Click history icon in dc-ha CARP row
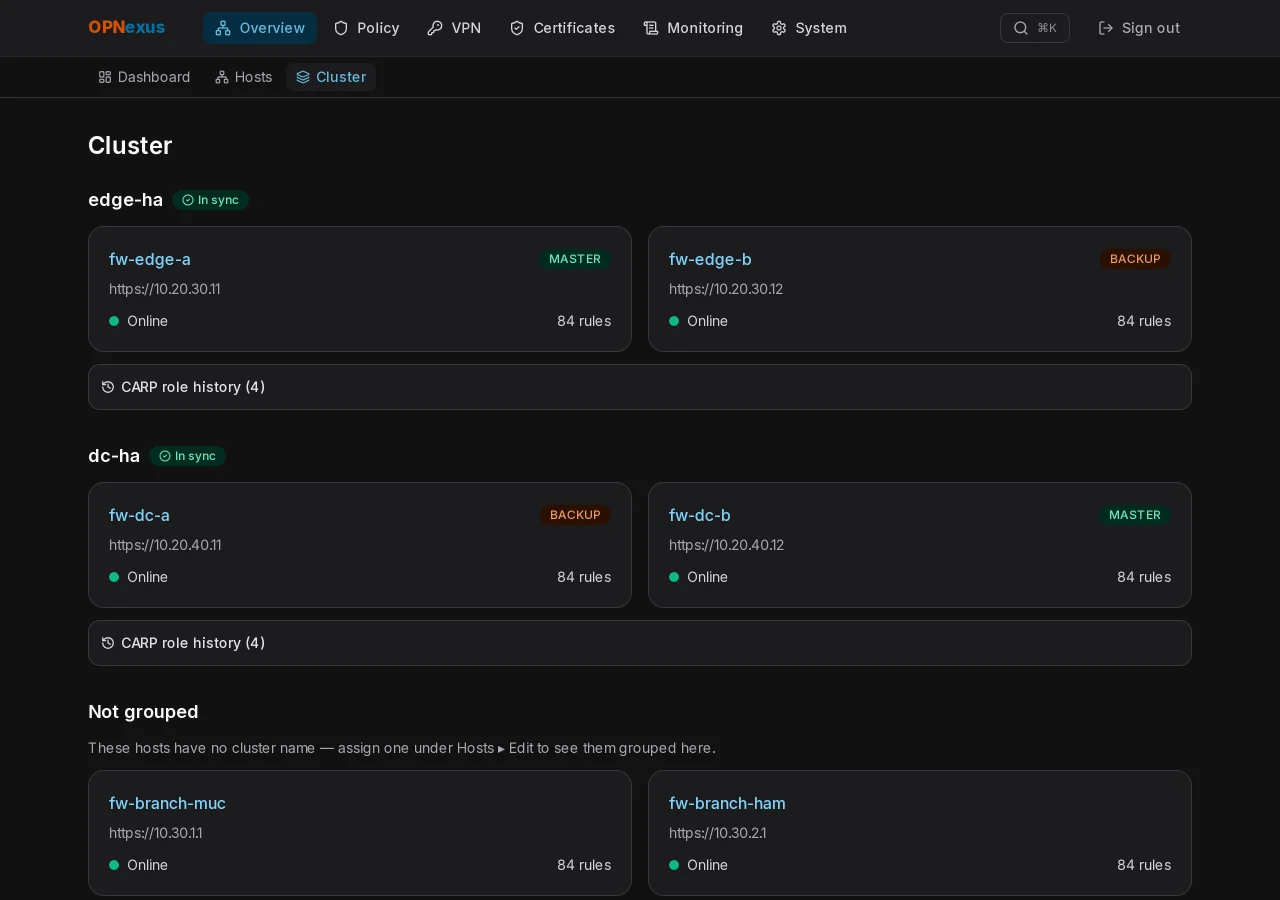The image size is (1280, 900). (x=108, y=643)
